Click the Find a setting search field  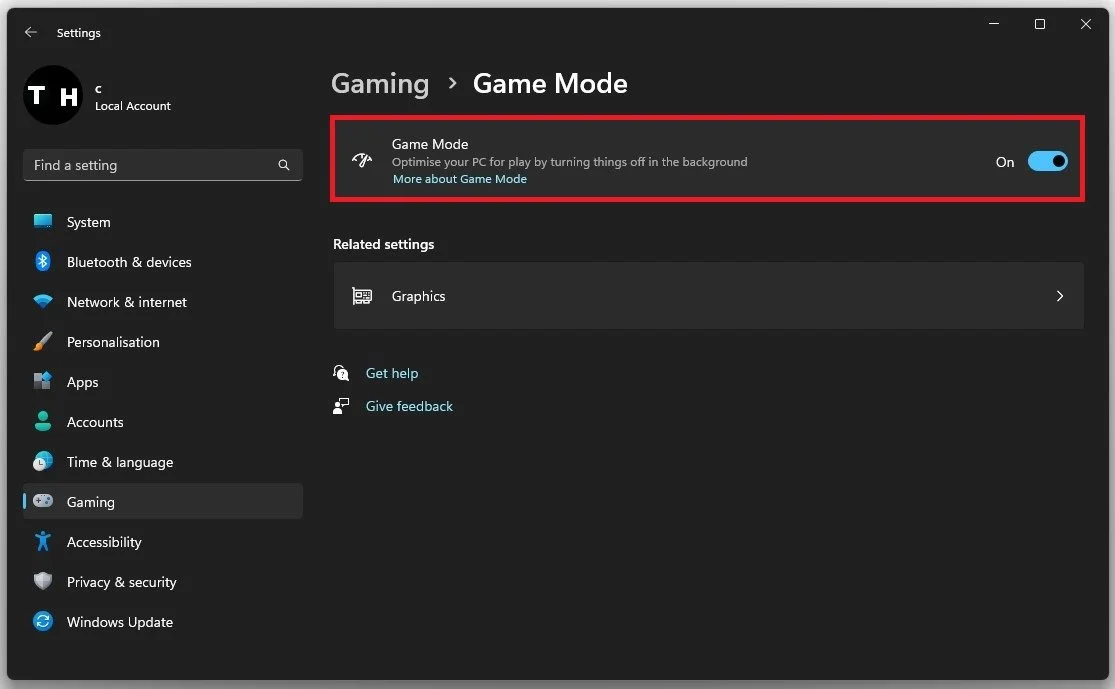click(162, 164)
